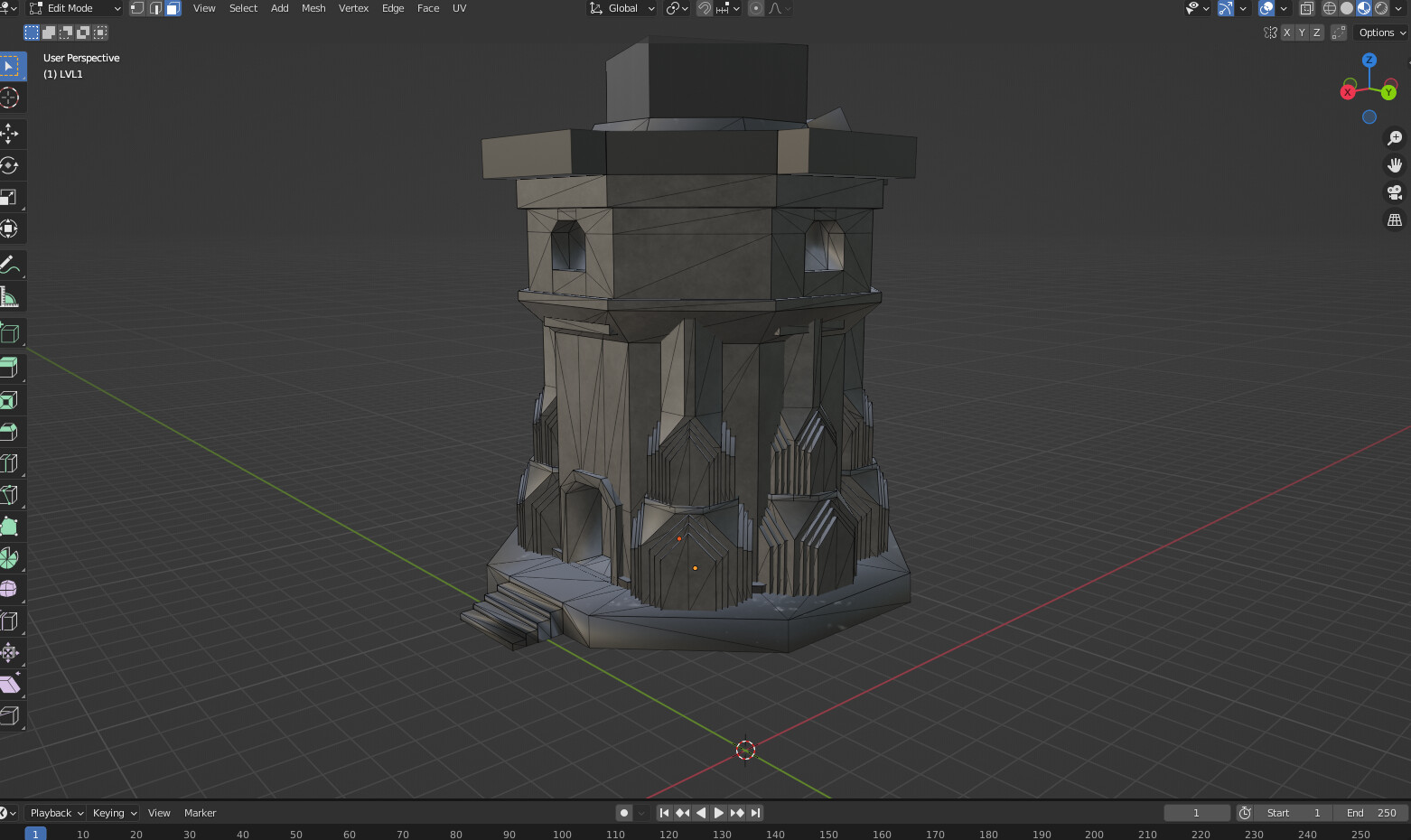Switch to face select mode
The image size is (1411, 840).
click(x=173, y=8)
